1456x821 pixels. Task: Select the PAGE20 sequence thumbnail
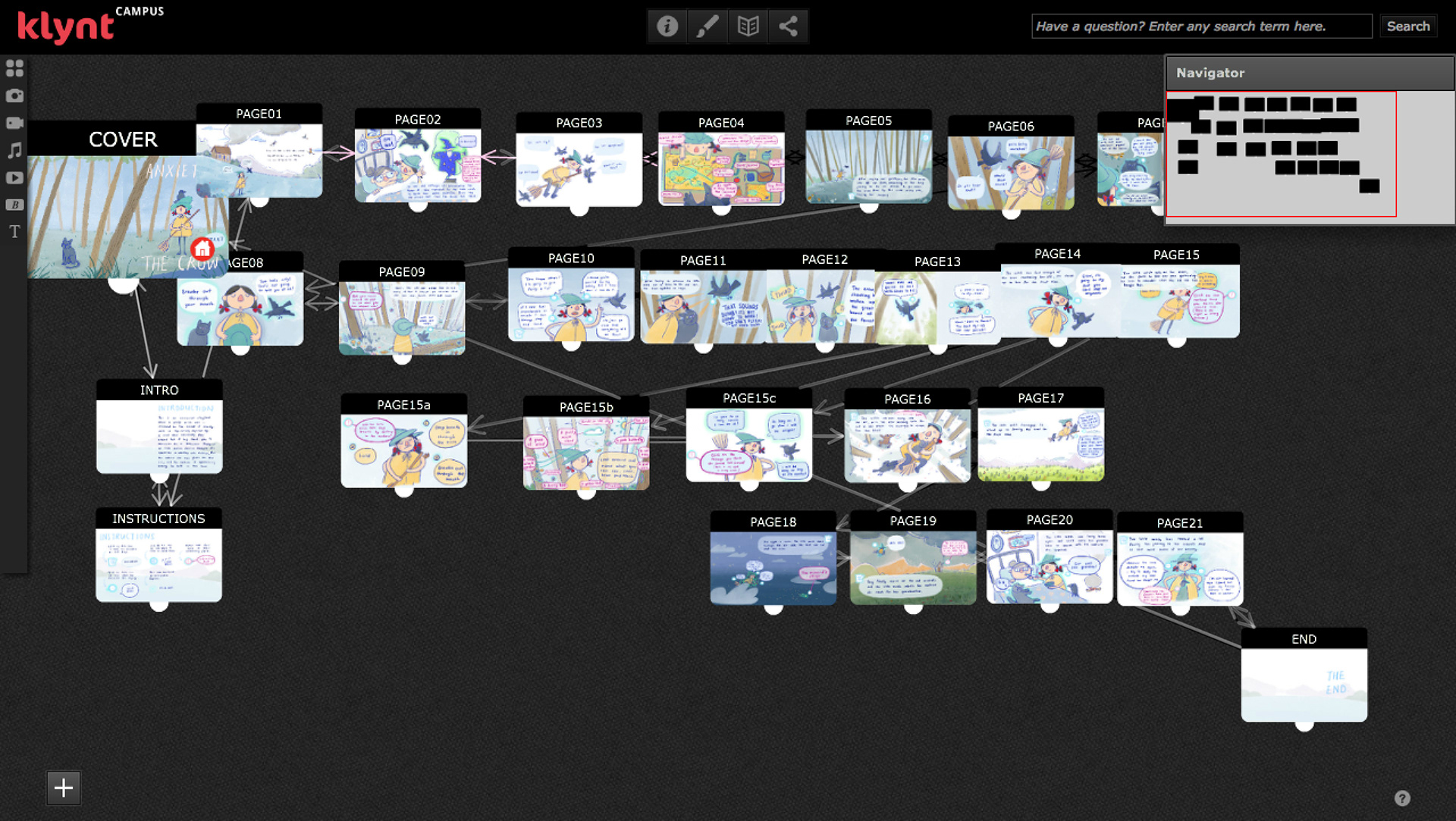tap(1050, 566)
